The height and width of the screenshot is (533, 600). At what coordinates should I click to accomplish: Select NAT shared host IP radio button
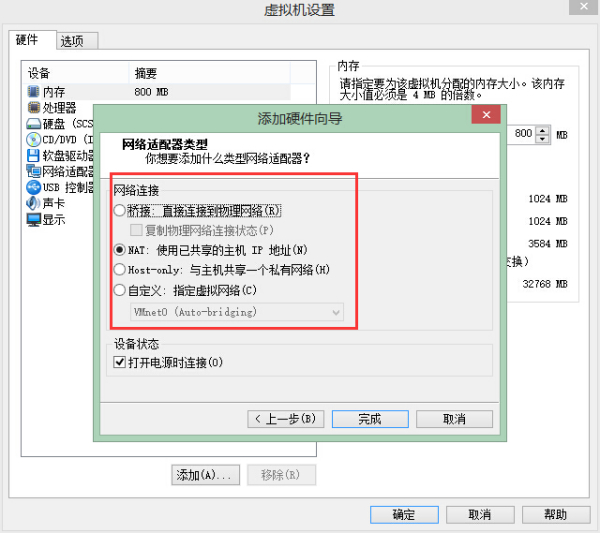(120, 250)
